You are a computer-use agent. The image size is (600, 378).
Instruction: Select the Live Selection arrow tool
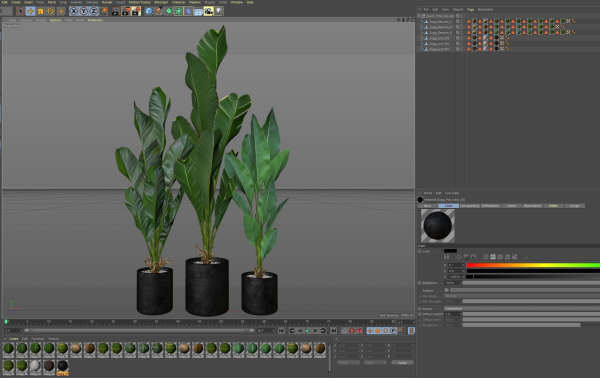click(20, 11)
